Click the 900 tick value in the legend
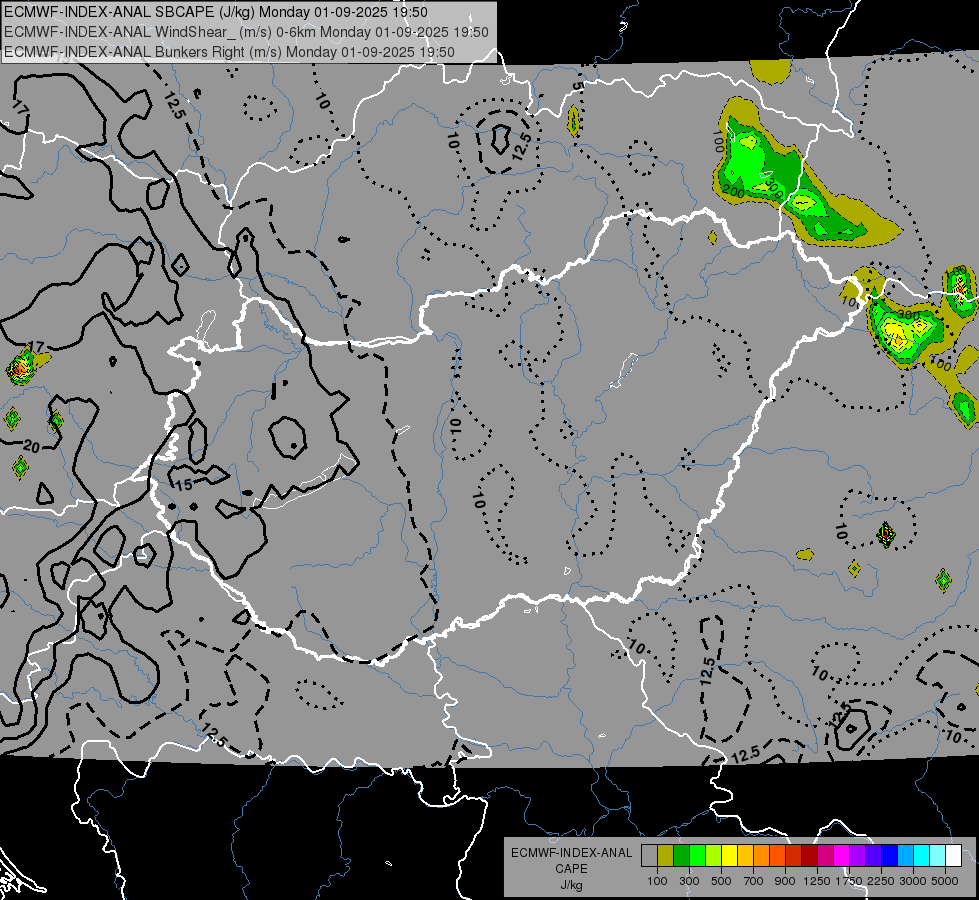This screenshot has height=900, width=979. click(785, 881)
